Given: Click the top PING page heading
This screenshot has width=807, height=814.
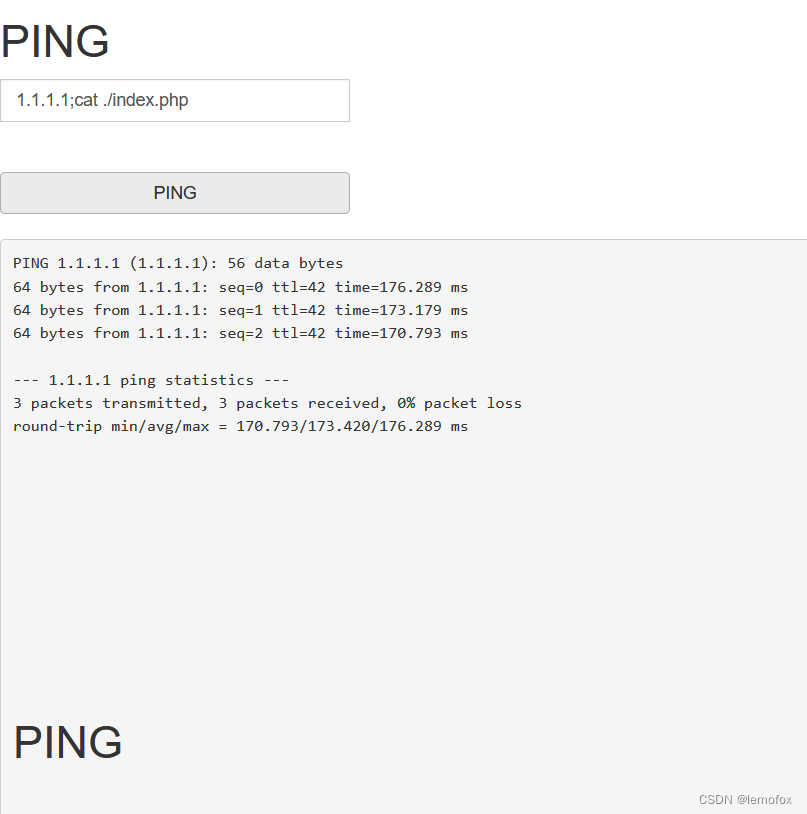Looking at the screenshot, I should pos(55,42).
